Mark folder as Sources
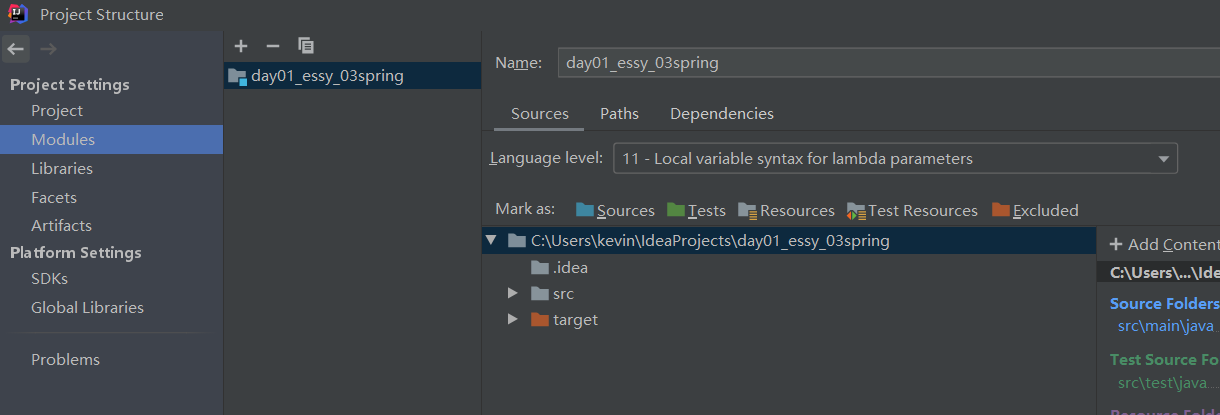The image size is (1220, 415). [615, 210]
